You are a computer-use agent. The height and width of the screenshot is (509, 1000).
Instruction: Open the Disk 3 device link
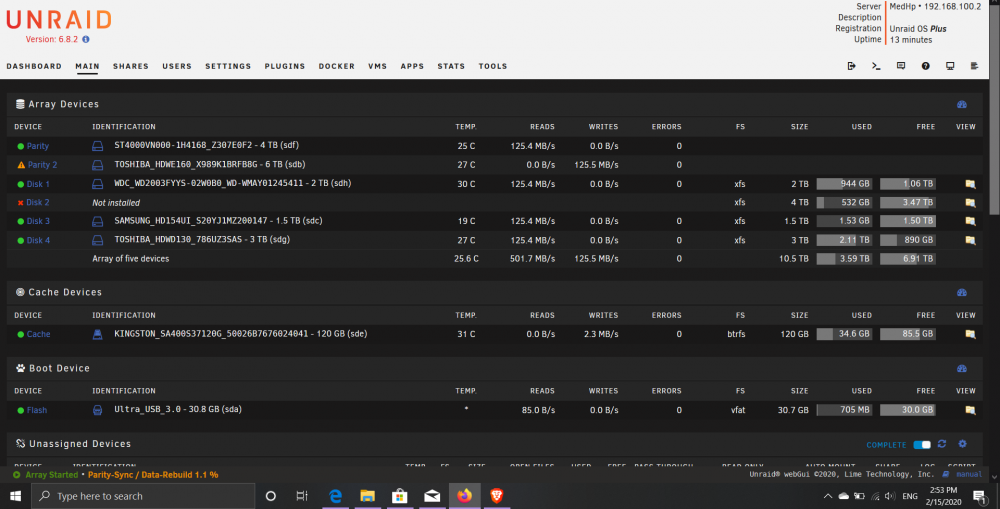pos(38,221)
